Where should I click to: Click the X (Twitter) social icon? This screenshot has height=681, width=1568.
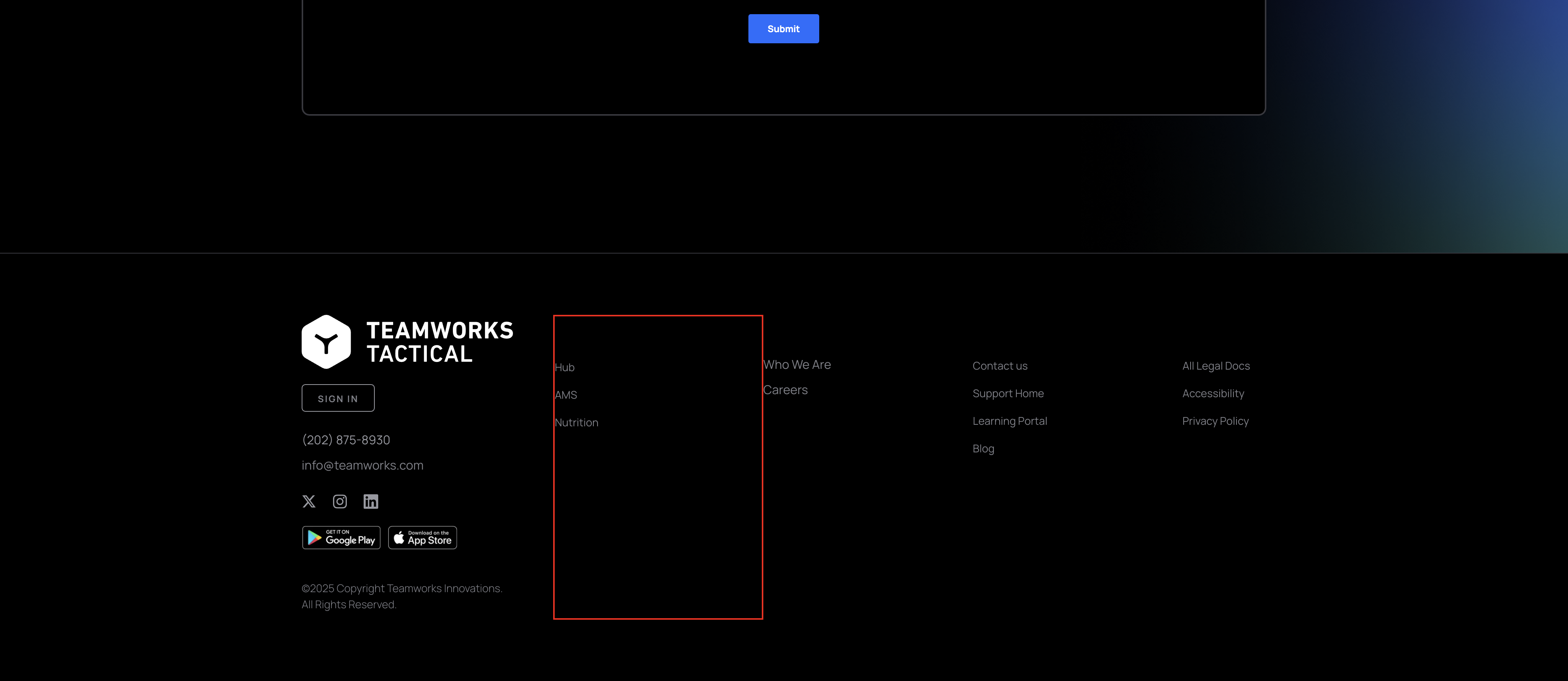coord(309,501)
